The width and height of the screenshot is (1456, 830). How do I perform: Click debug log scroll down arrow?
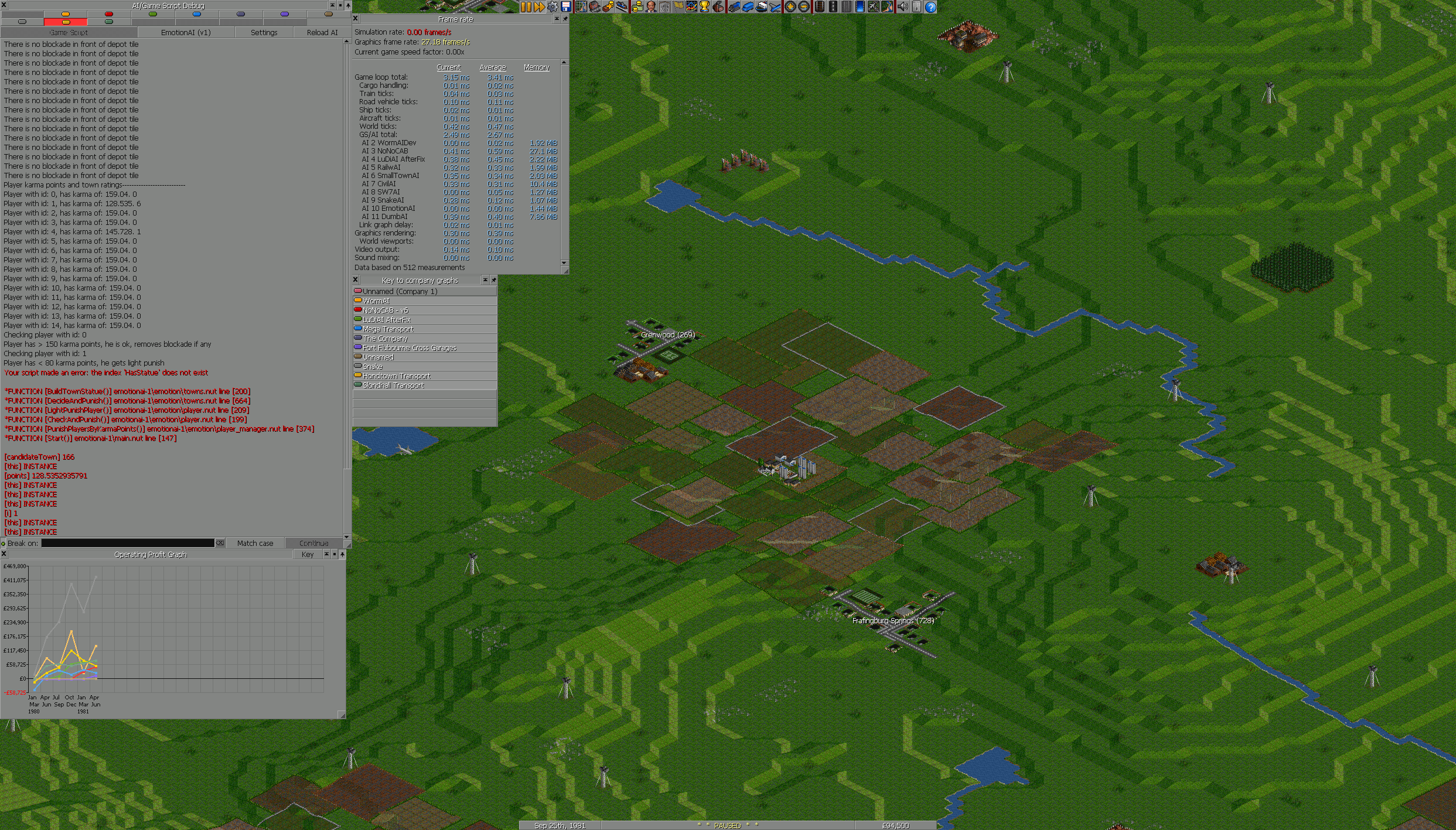click(347, 537)
